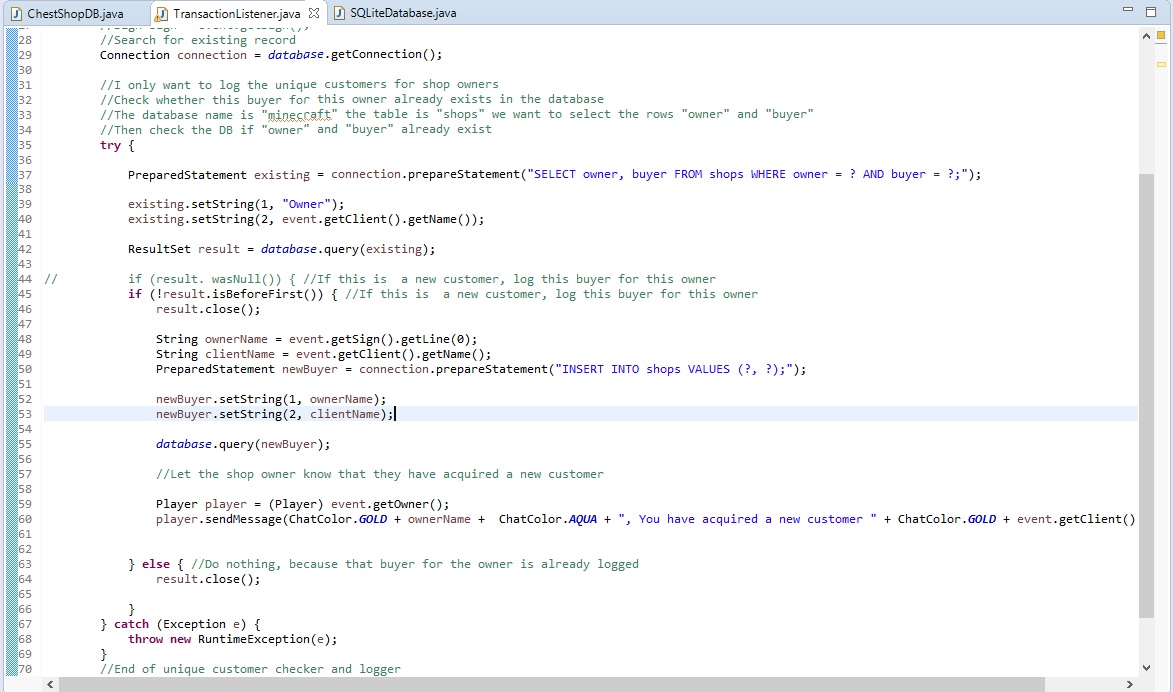Image resolution: width=1173 pixels, height=692 pixels.
Task: Click line number 45 in the gutter
Action: [25, 294]
